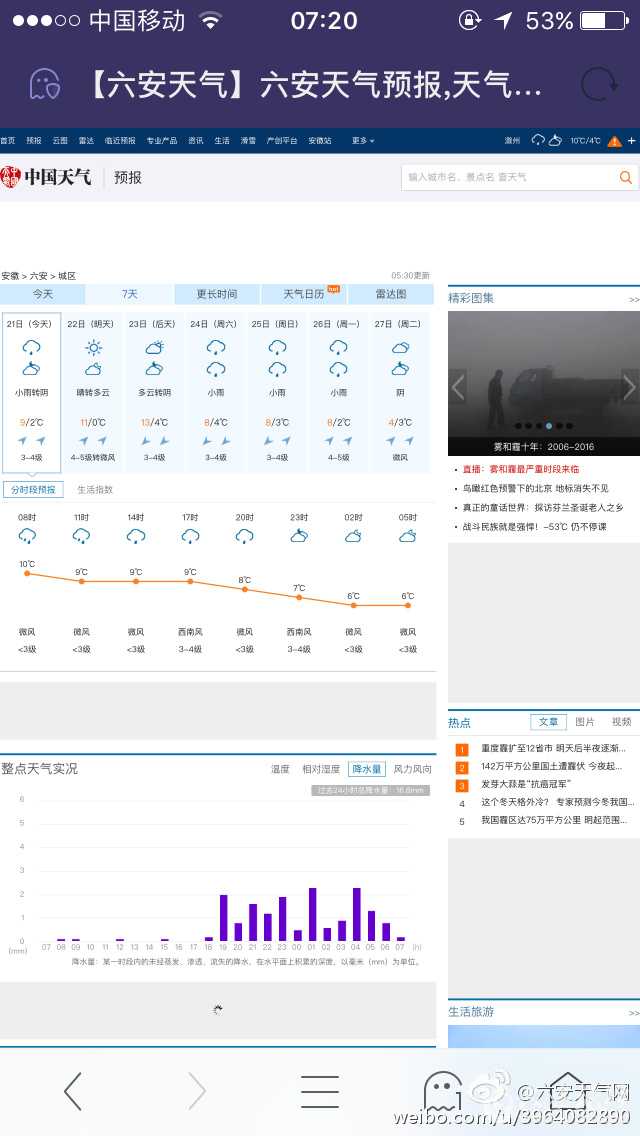This screenshot has height=1136, width=640.
Task: Click the search magnifier icon
Action: pos(626,177)
